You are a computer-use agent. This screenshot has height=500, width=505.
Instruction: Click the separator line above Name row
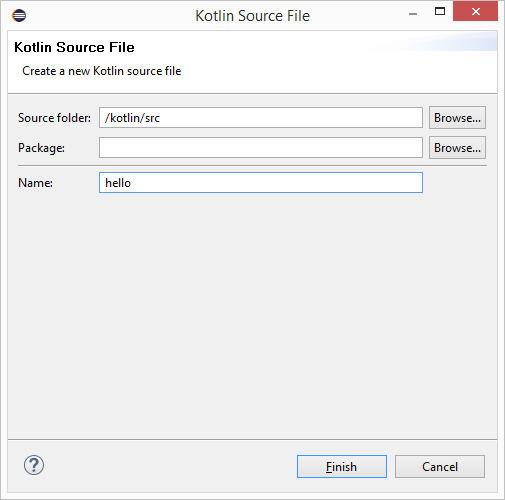(252, 165)
